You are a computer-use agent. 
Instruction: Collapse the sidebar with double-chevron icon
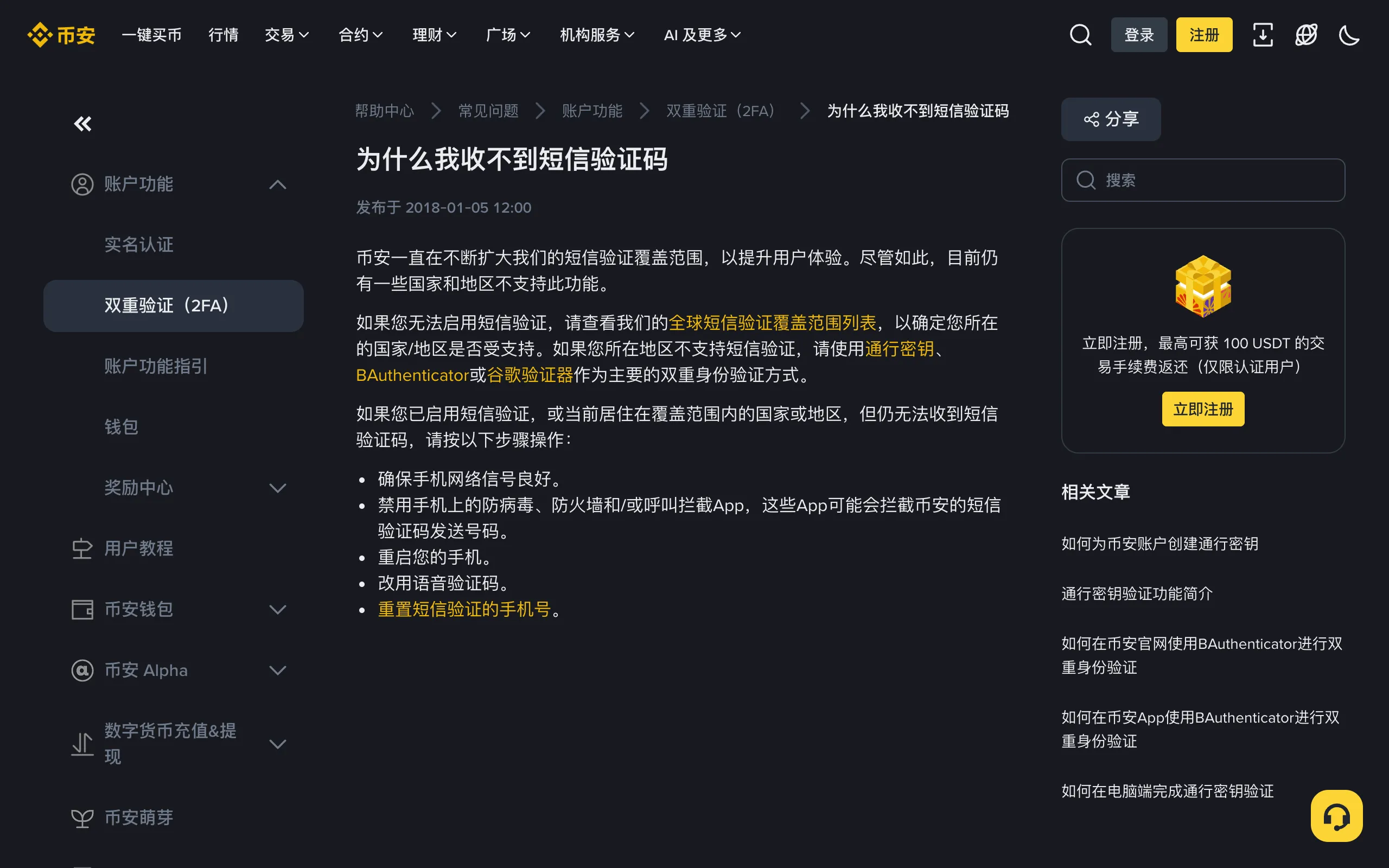(x=82, y=124)
